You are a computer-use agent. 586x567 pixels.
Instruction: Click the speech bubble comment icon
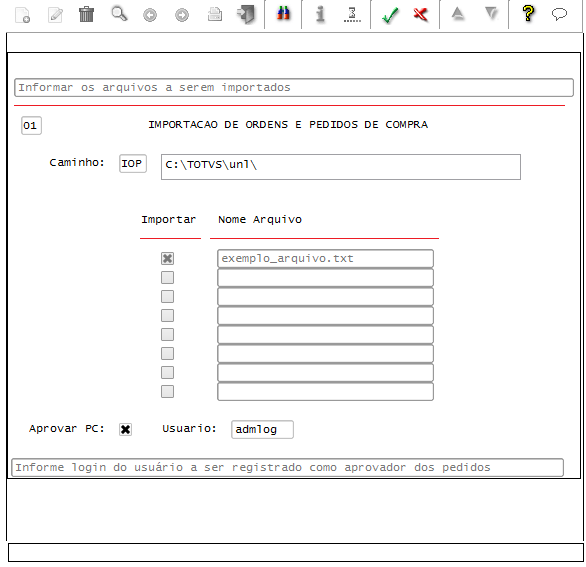click(x=559, y=15)
